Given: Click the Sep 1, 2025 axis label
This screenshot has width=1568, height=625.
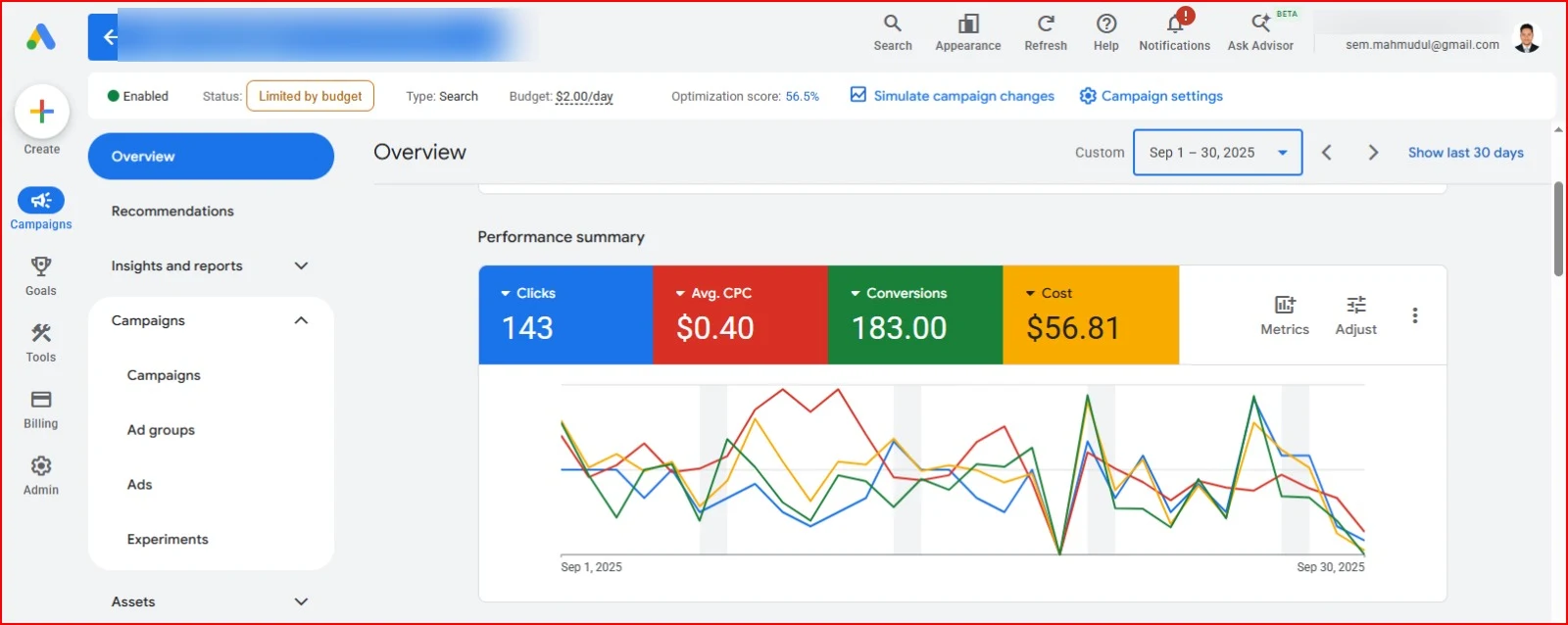Looking at the screenshot, I should pos(591,567).
